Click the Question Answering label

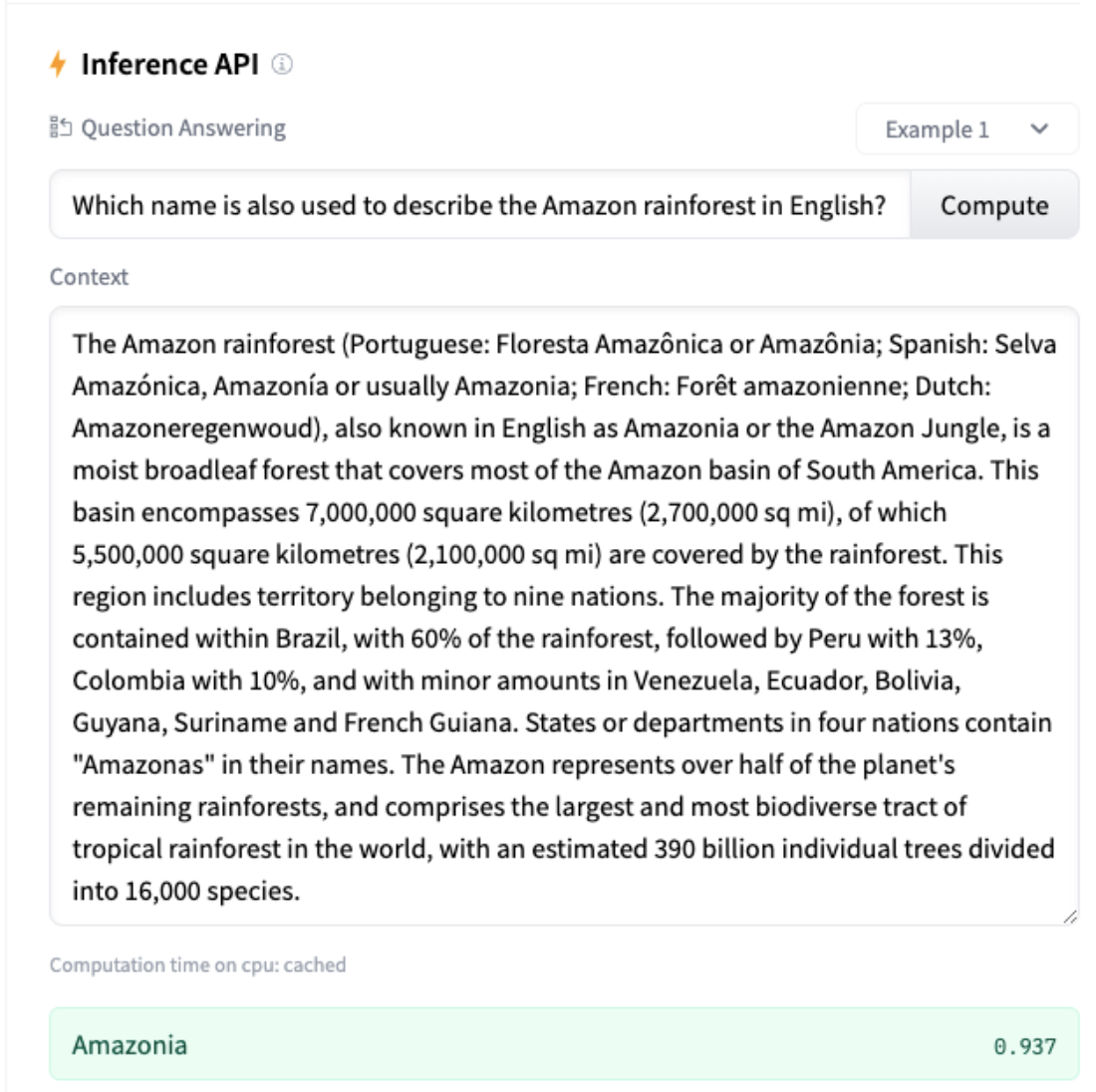(x=183, y=128)
